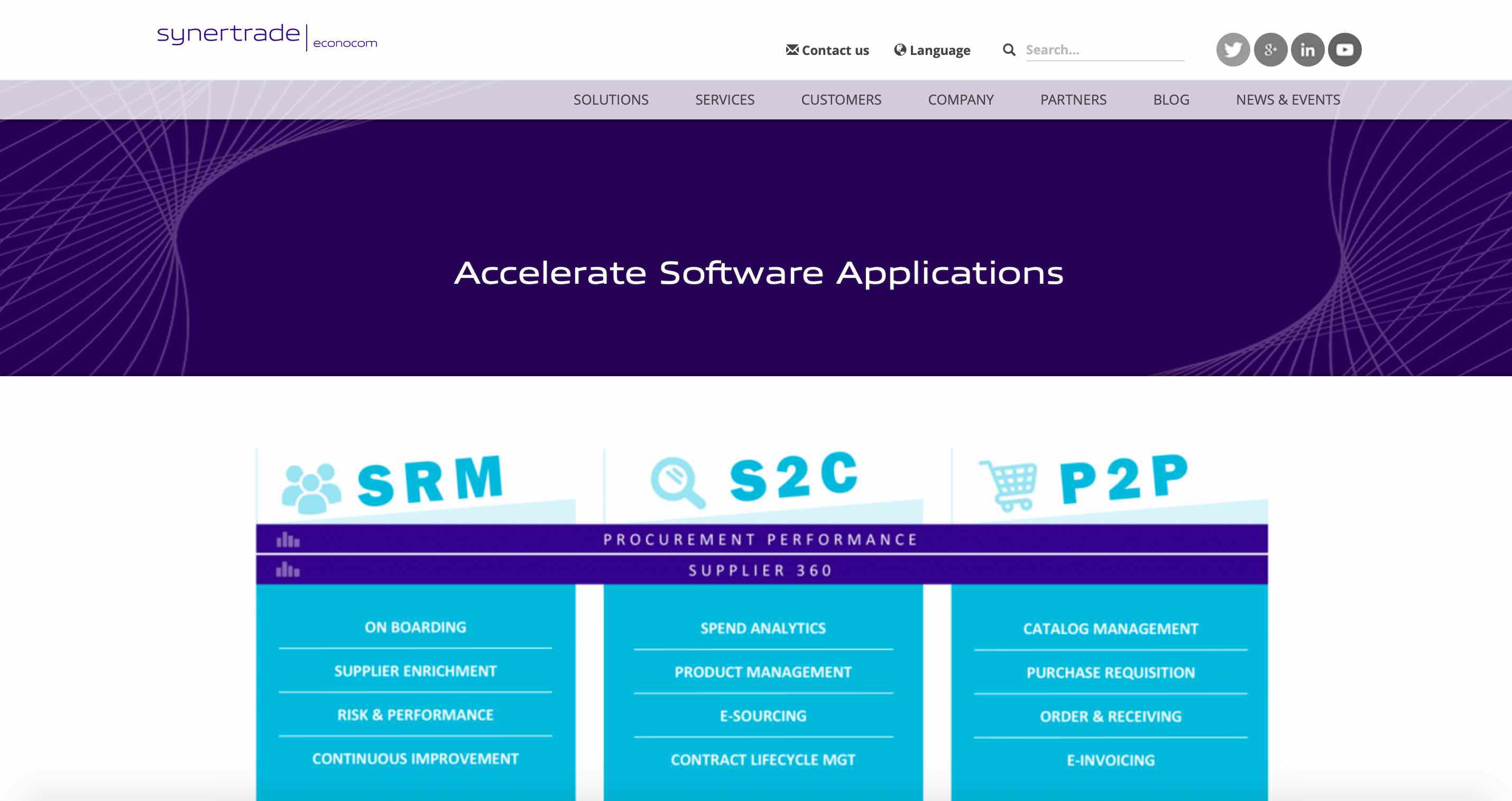Click the SRM people group icon

pos(311,488)
